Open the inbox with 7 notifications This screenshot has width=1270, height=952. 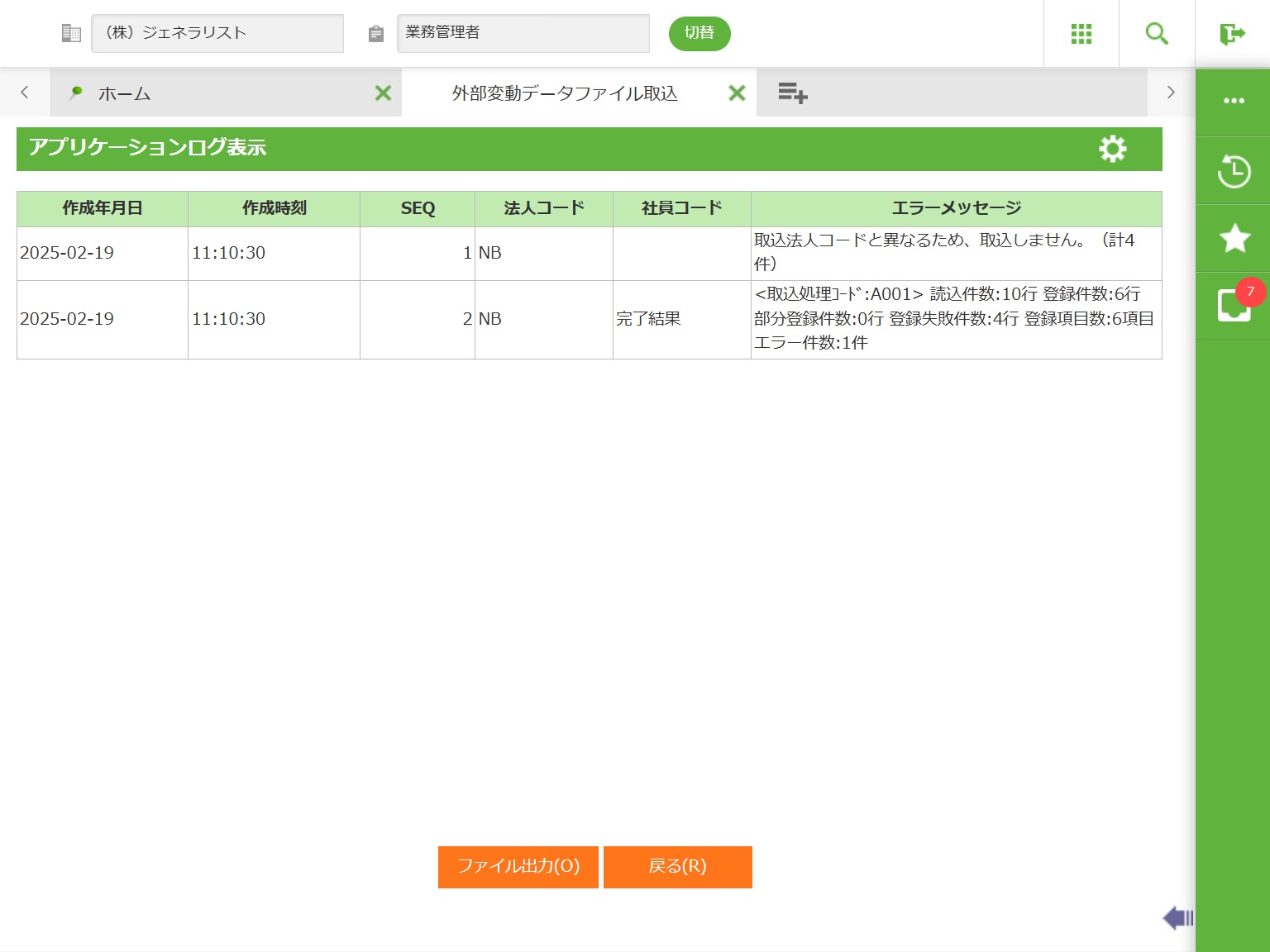pos(1234,305)
